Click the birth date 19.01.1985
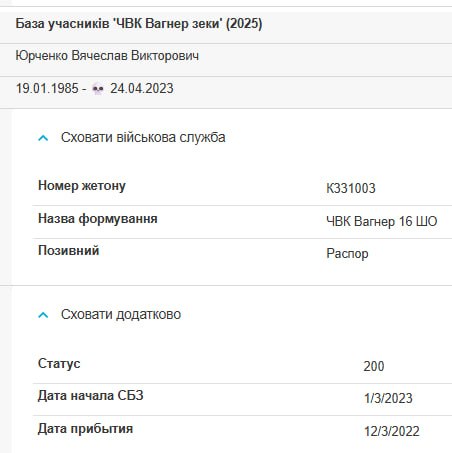This screenshot has height=453, width=452. (x=47, y=89)
